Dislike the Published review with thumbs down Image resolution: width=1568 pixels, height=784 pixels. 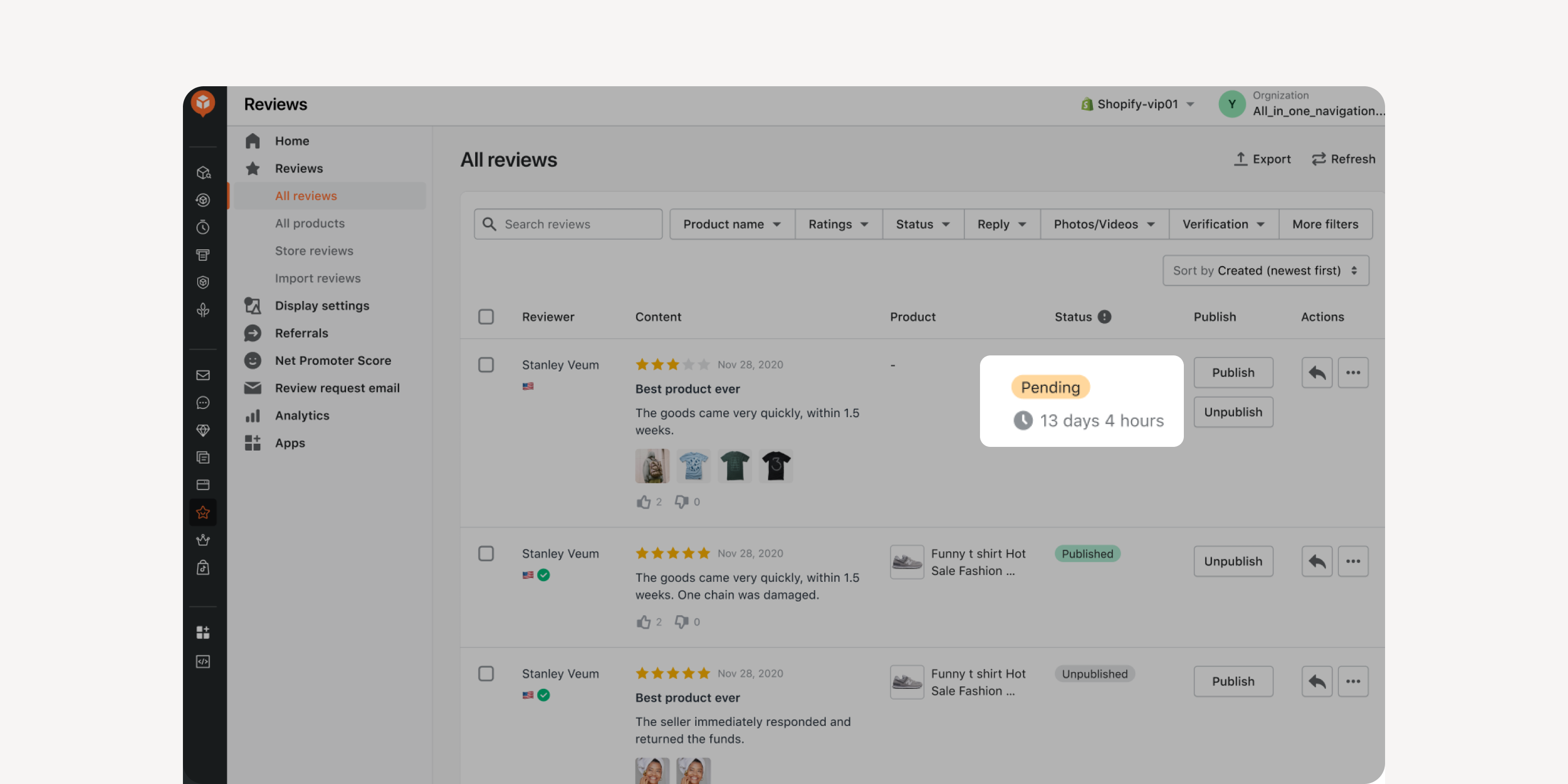point(681,621)
